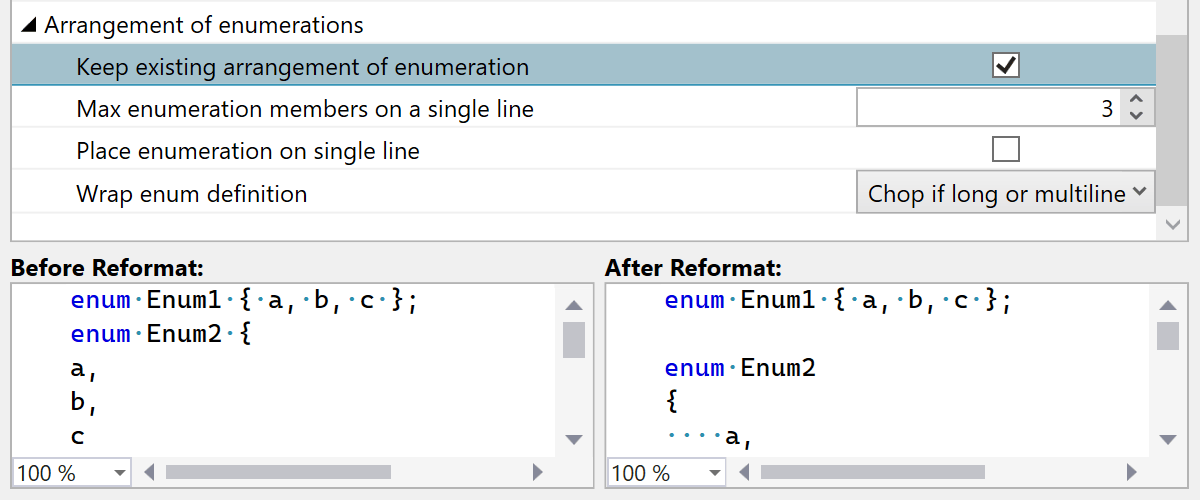The width and height of the screenshot is (1200, 500).
Task: Decrease max enumeration members value
Action: tap(1136, 116)
